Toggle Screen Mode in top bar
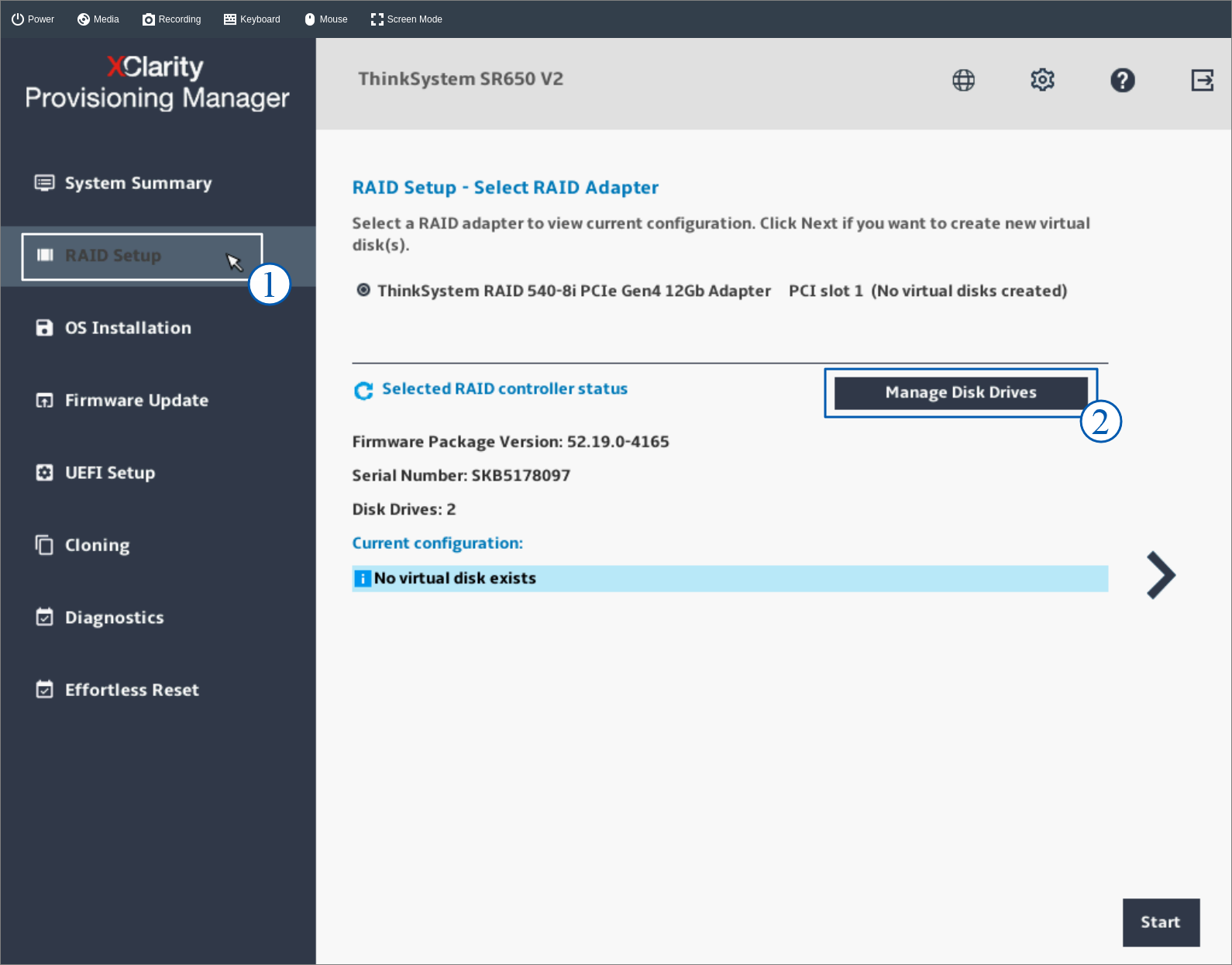This screenshot has width=1232, height=965. tap(406, 19)
